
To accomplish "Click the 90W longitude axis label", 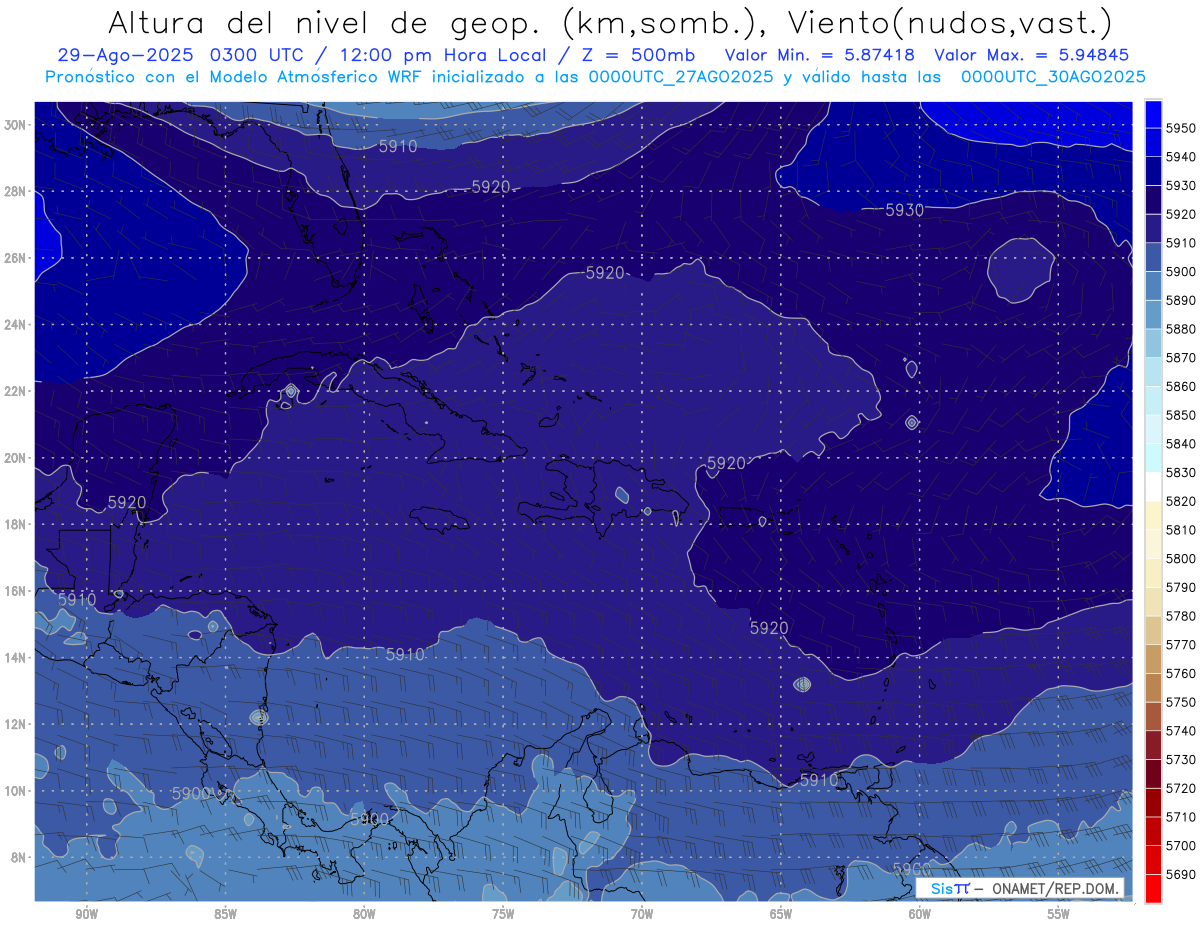I will click(x=86, y=914).
